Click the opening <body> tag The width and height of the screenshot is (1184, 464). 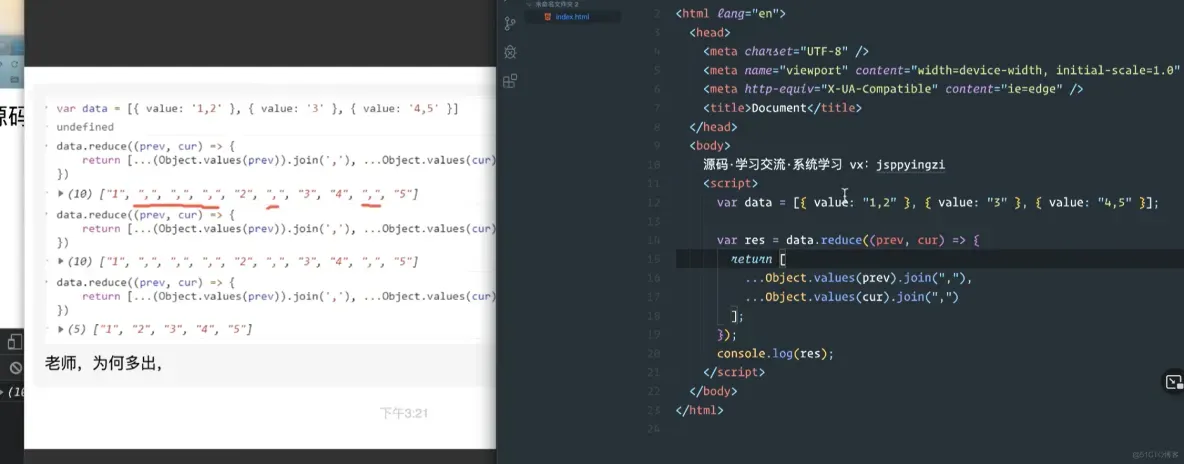710,146
